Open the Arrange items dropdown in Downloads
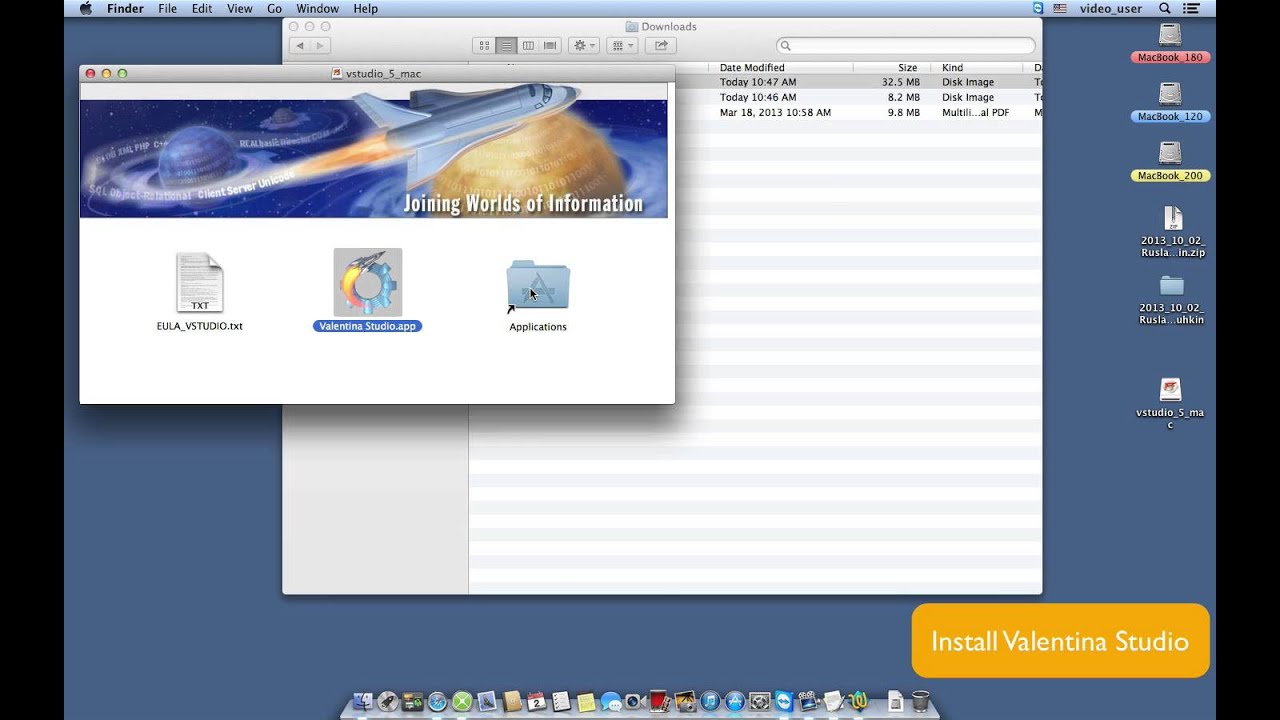 click(x=622, y=45)
